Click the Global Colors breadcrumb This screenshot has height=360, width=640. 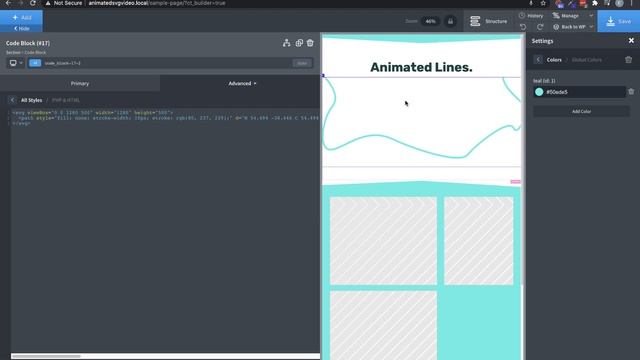click(587, 60)
